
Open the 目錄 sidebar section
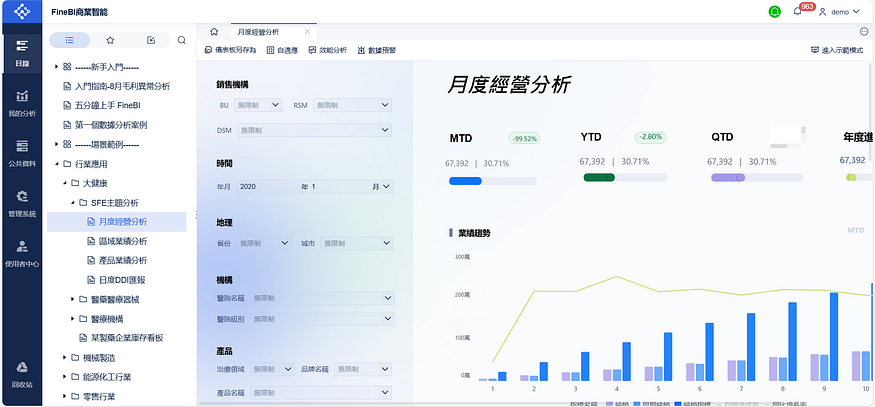tap(22, 54)
